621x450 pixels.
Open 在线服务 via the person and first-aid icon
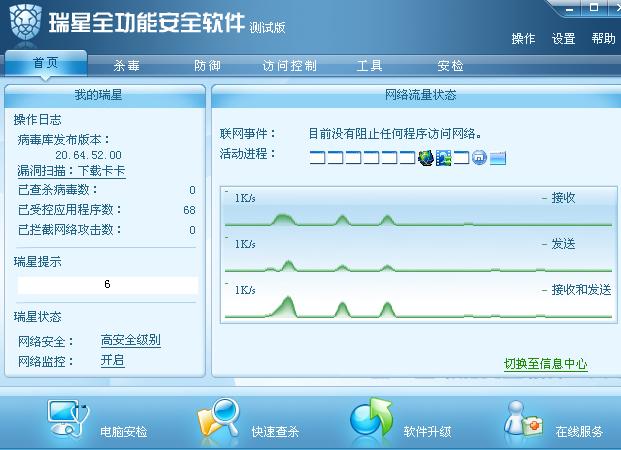pyautogui.click(x=524, y=419)
